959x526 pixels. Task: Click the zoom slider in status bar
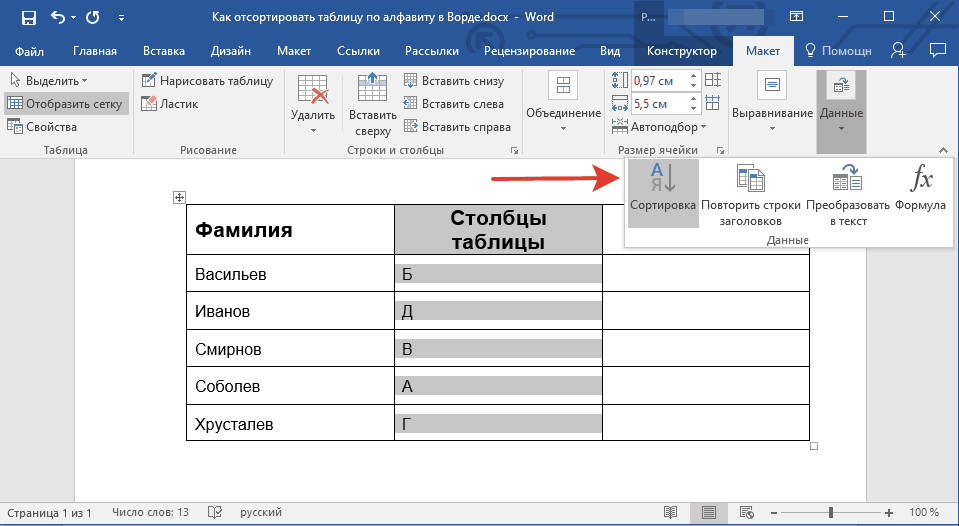pos(831,513)
